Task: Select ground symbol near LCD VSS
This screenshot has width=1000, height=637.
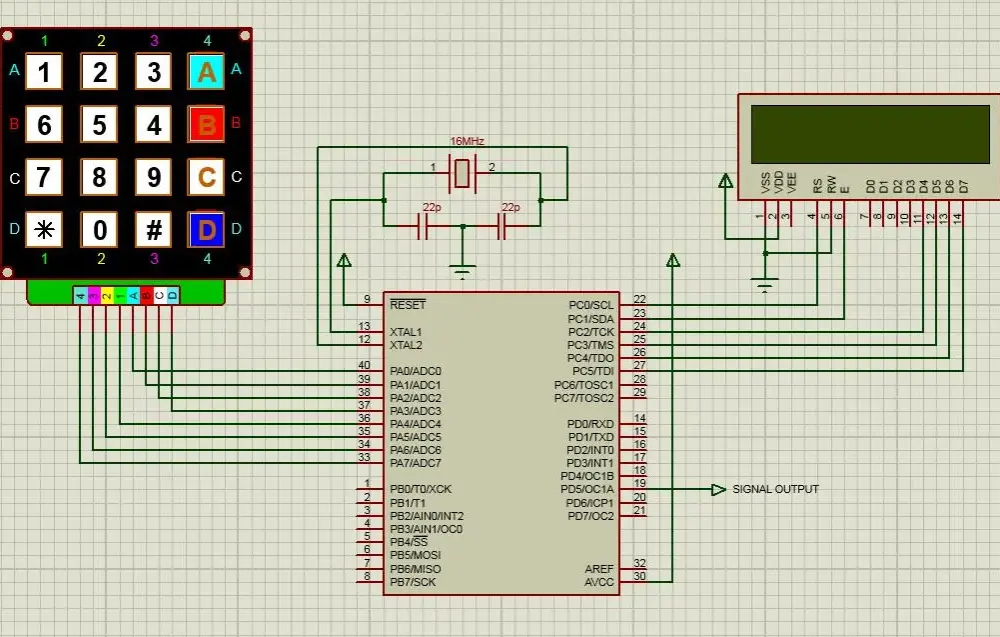Action: coord(764,285)
